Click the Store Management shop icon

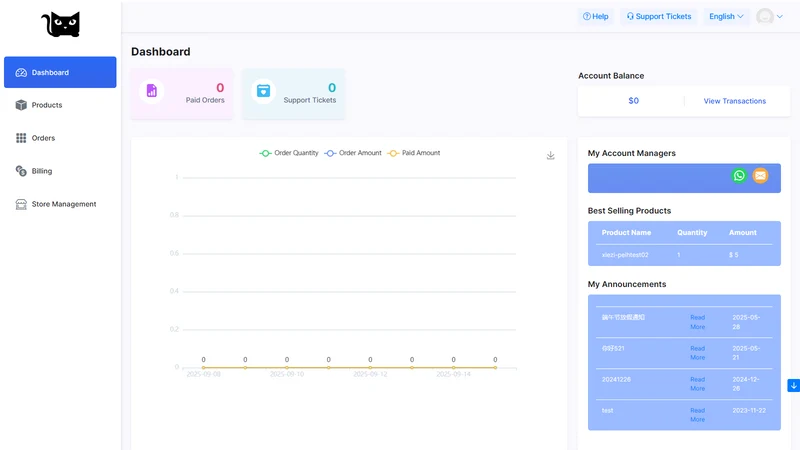(21, 204)
